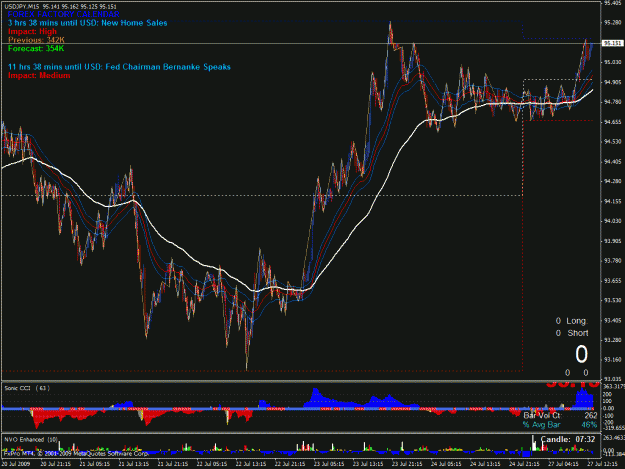Click the 93.160 price axis label
The image size is (625, 469).
pos(613,359)
